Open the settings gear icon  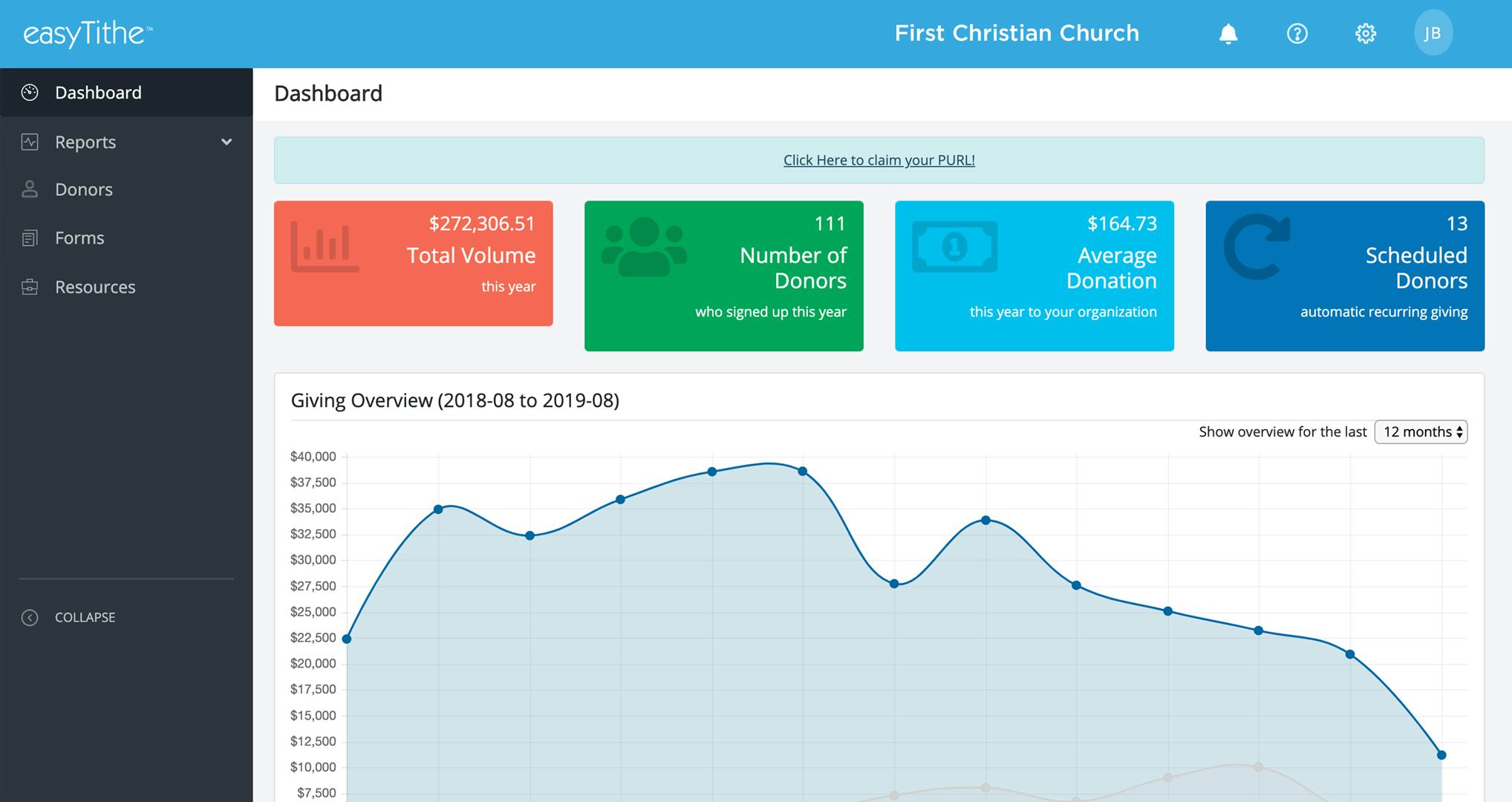(1366, 33)
